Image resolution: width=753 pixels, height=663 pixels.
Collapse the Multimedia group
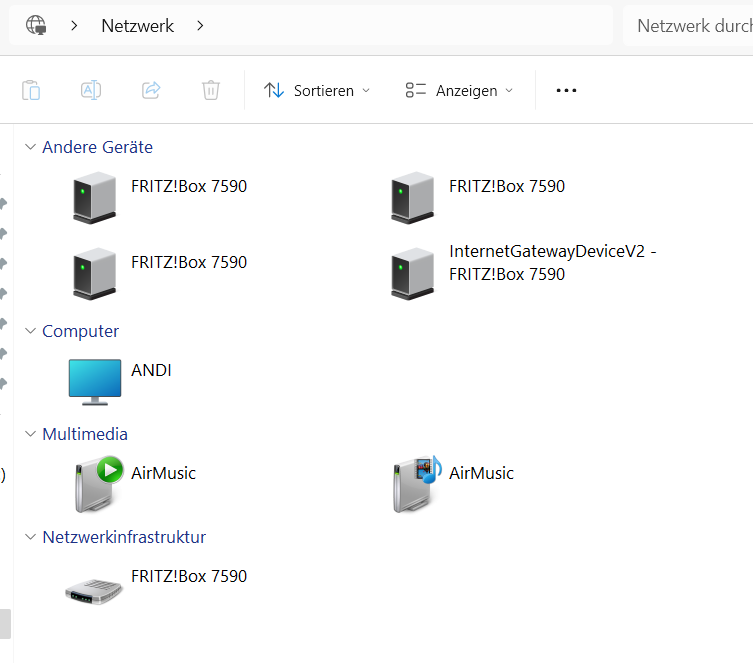point(30,434)
